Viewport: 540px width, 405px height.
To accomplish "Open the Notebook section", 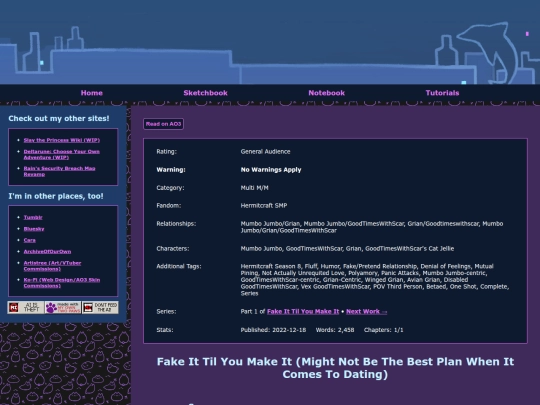I will [326, 93].
